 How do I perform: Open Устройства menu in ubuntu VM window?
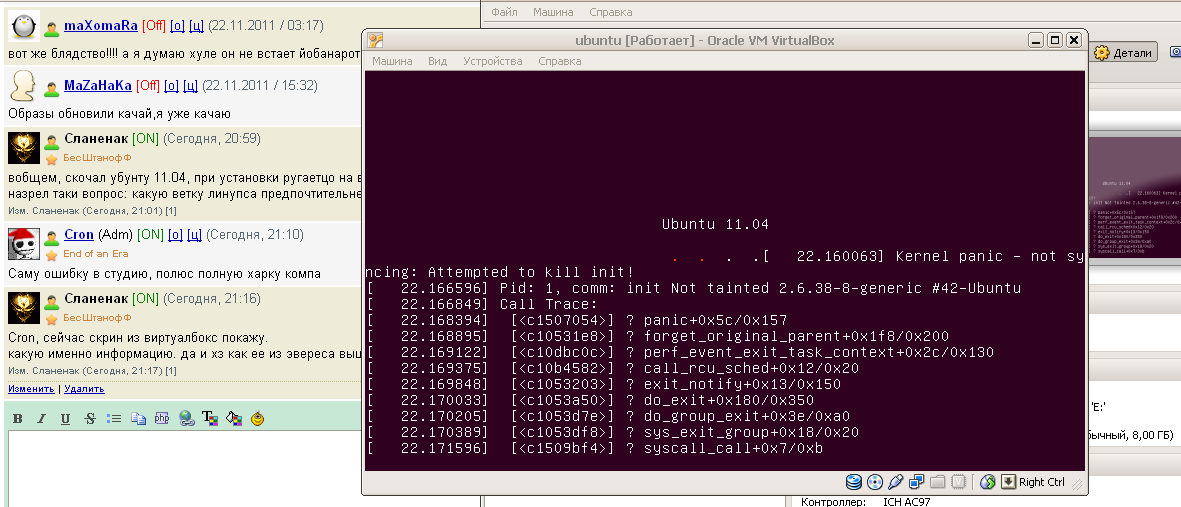coord(493,61)
